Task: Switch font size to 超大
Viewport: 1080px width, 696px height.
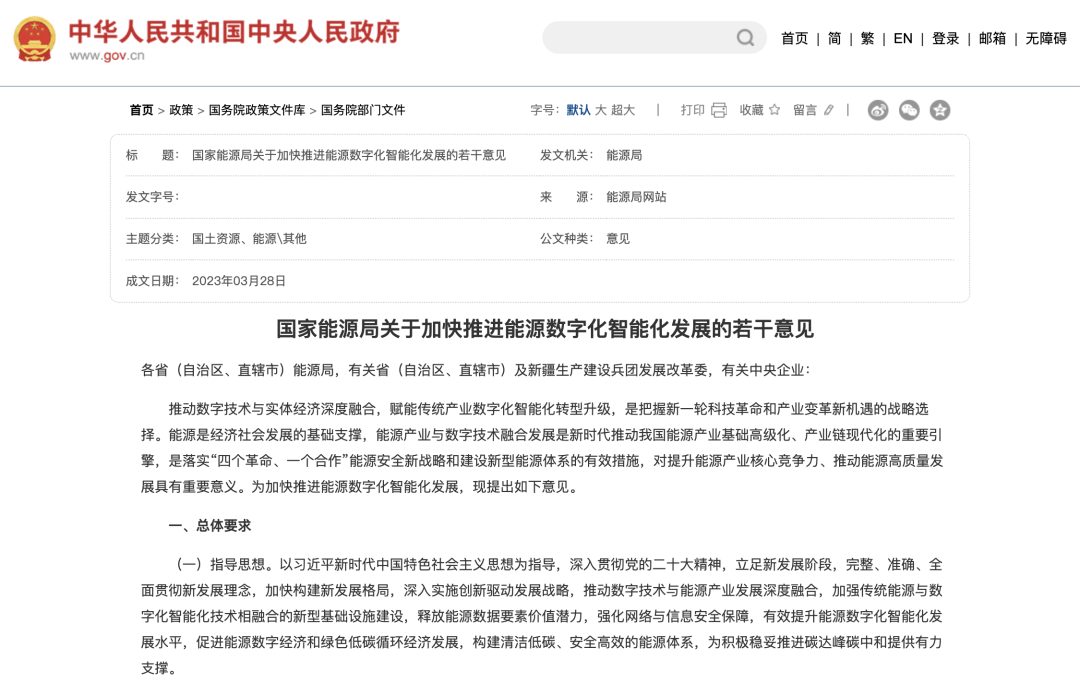Action: click(623, 110)
